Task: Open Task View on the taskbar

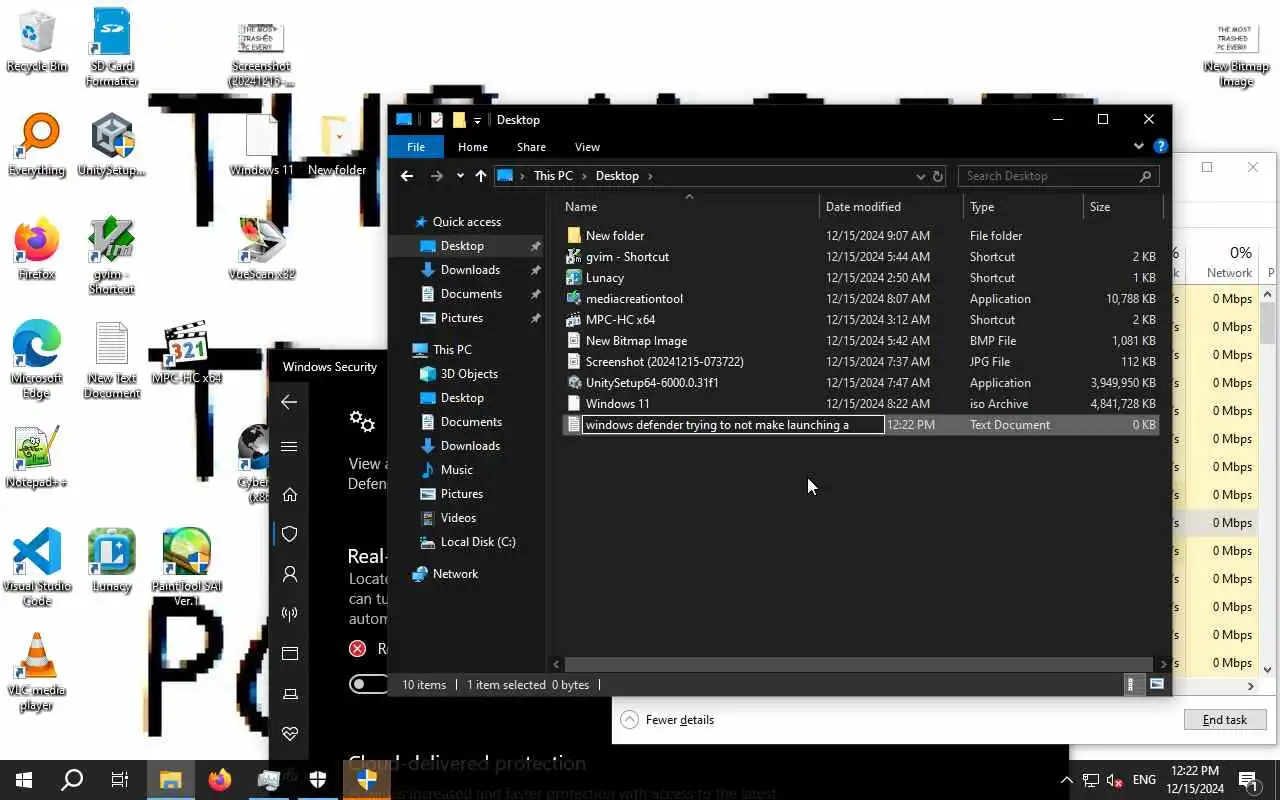Action: click(120, 780)
